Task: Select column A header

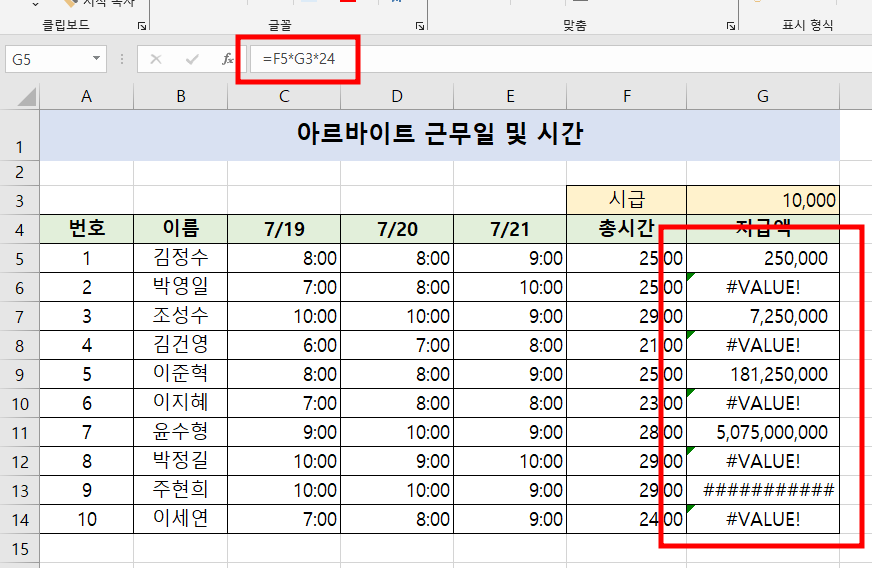Action: tap(86, 96)
